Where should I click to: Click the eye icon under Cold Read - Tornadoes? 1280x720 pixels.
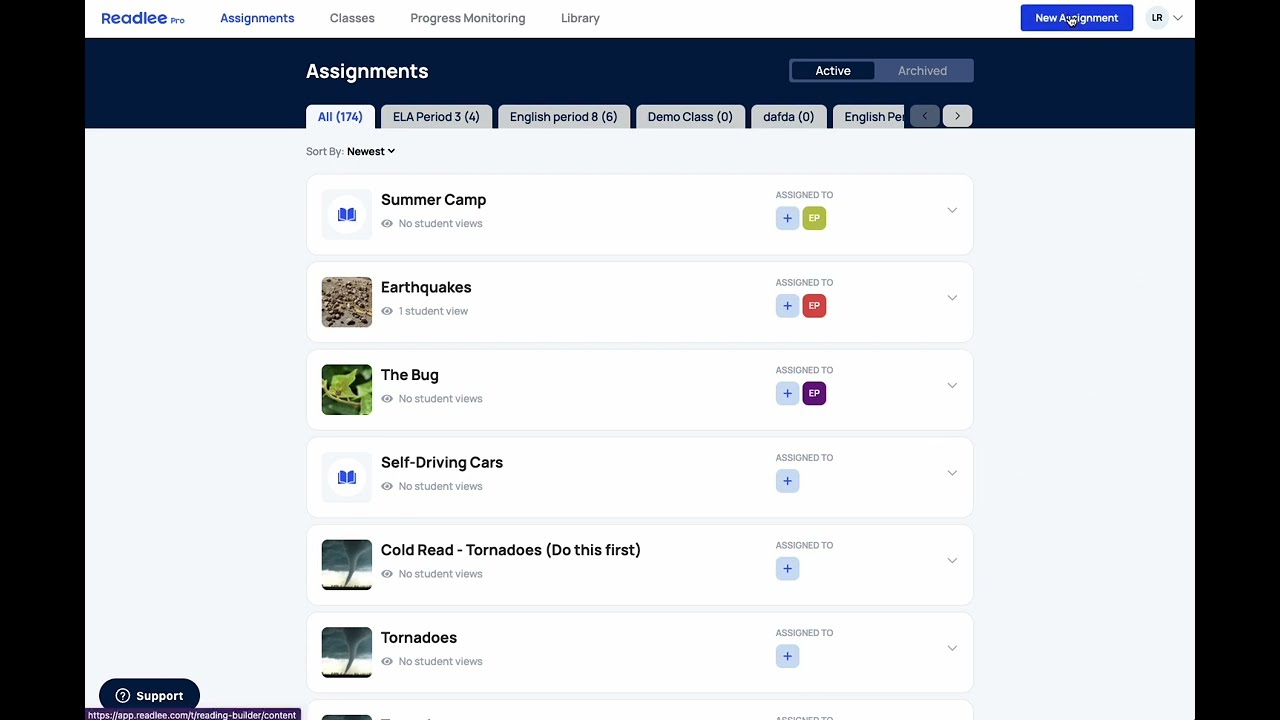(x=387, y=574)
